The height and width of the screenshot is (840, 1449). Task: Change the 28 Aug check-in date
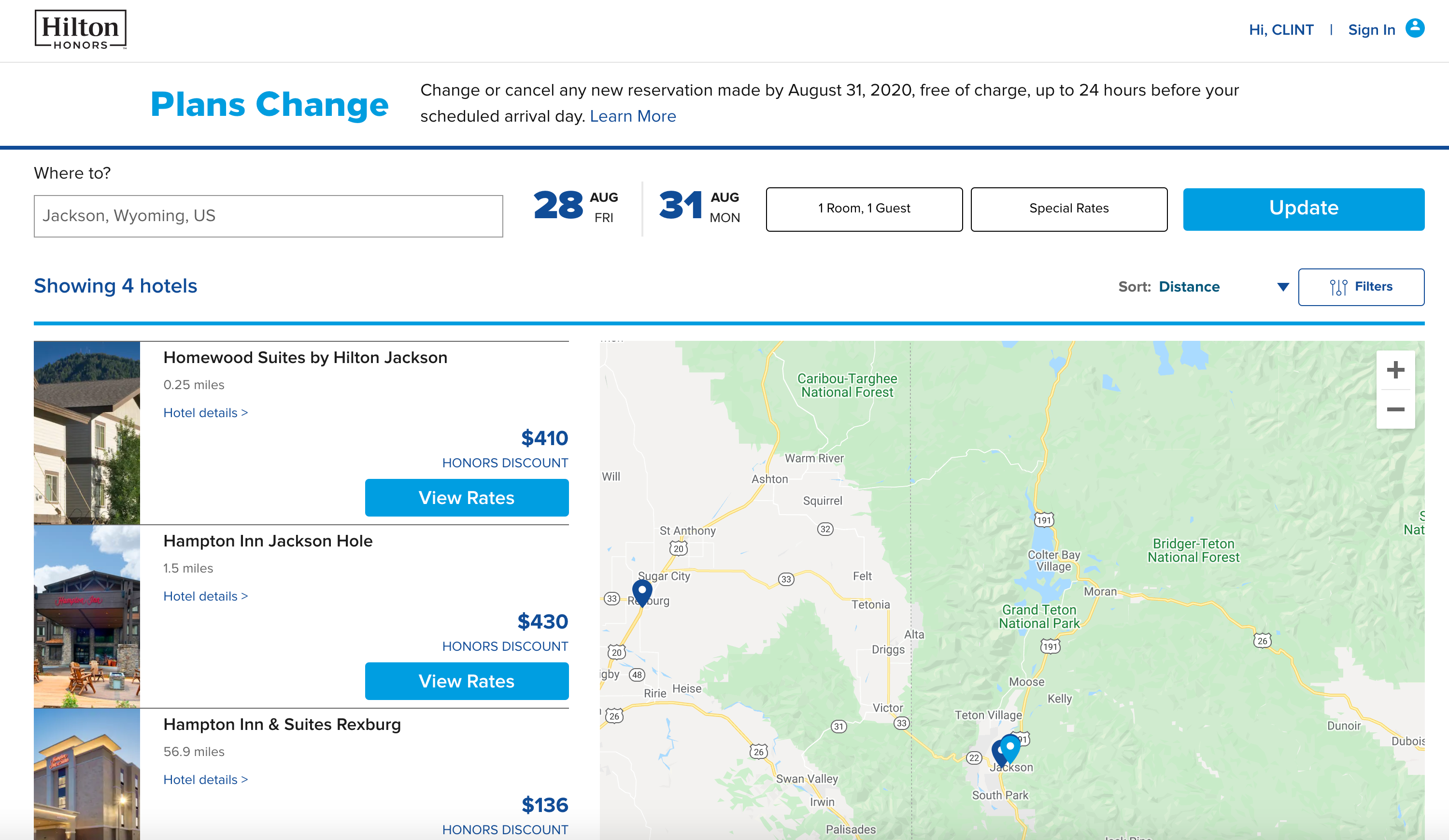(x=575, y=207)
